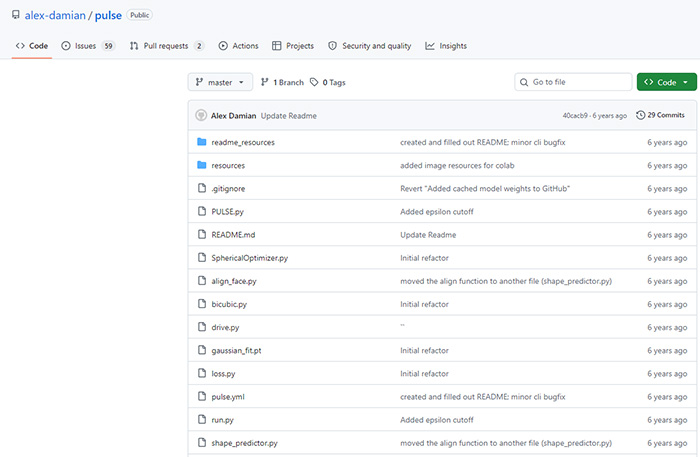The width and height of the screenshot is (700, 457).
Task: View the 0 Tags link
Action: point(328,82)
